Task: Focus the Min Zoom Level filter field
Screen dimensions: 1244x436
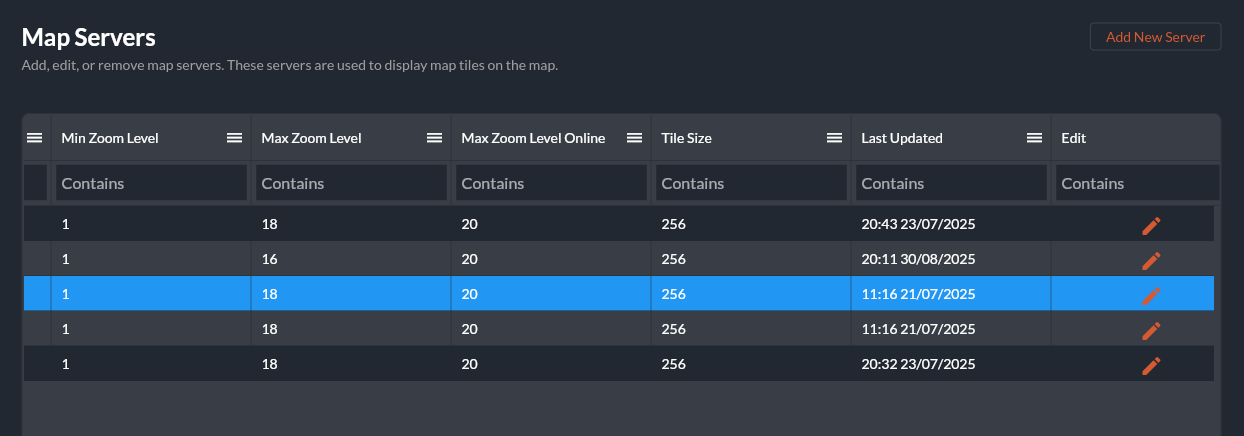Action: (151, 183)
